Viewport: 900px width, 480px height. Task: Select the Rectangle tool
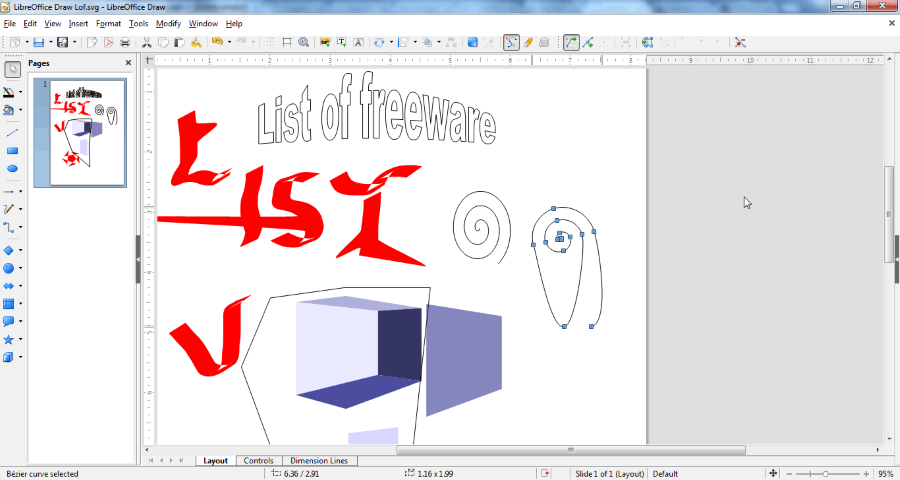tap(12, 151)
